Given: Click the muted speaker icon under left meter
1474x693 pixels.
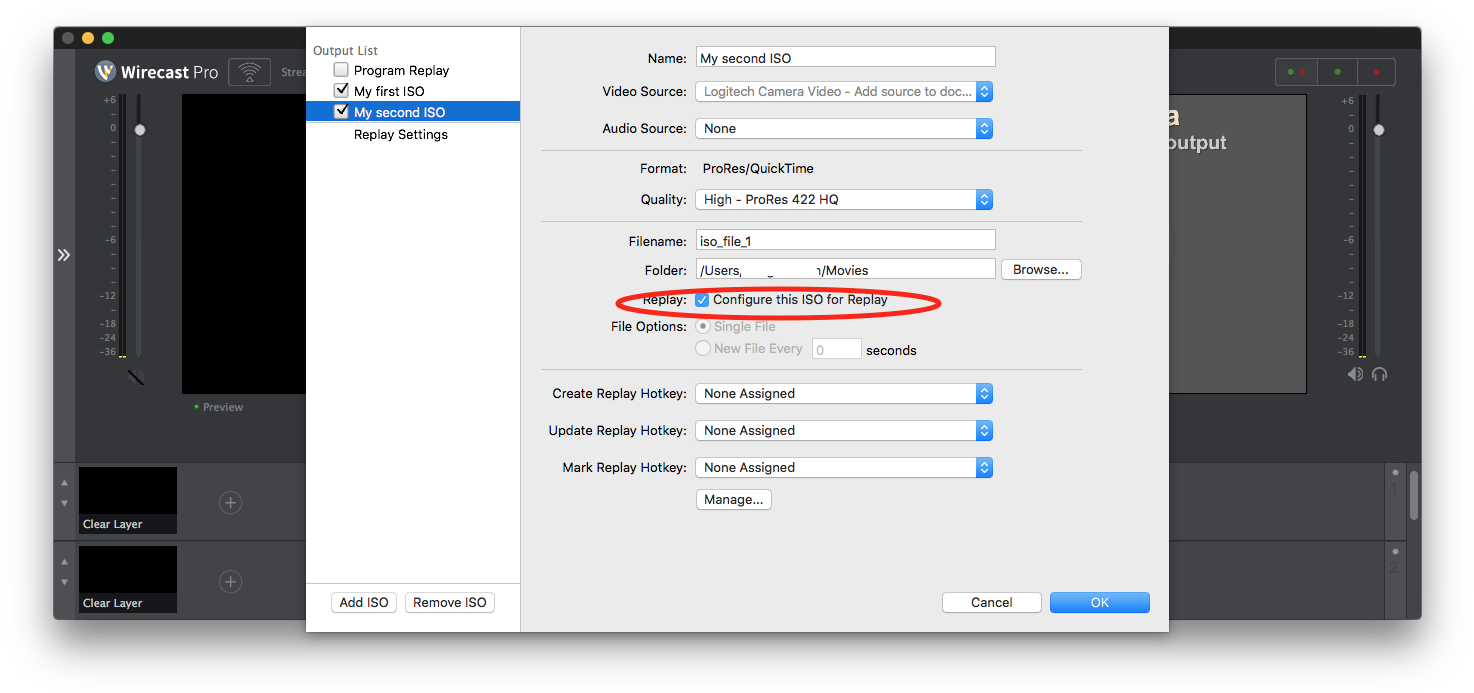Looking at the screenshot, I should coord(136,377).
